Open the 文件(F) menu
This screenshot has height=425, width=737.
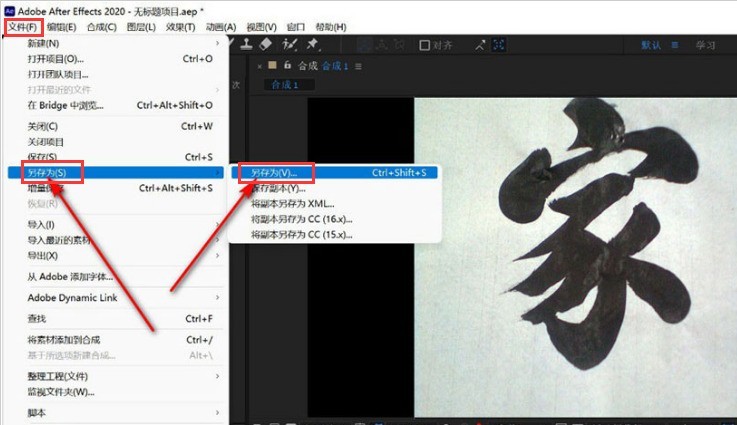point(23,27)
